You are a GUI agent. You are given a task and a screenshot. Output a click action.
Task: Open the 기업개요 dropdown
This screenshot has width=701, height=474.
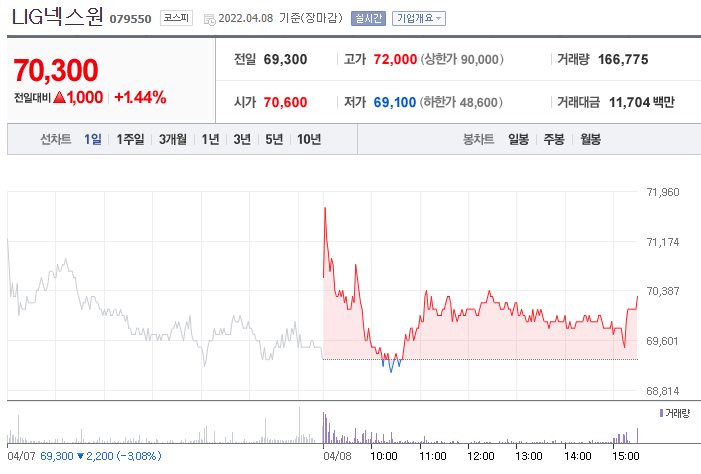(x=419, y=18)
